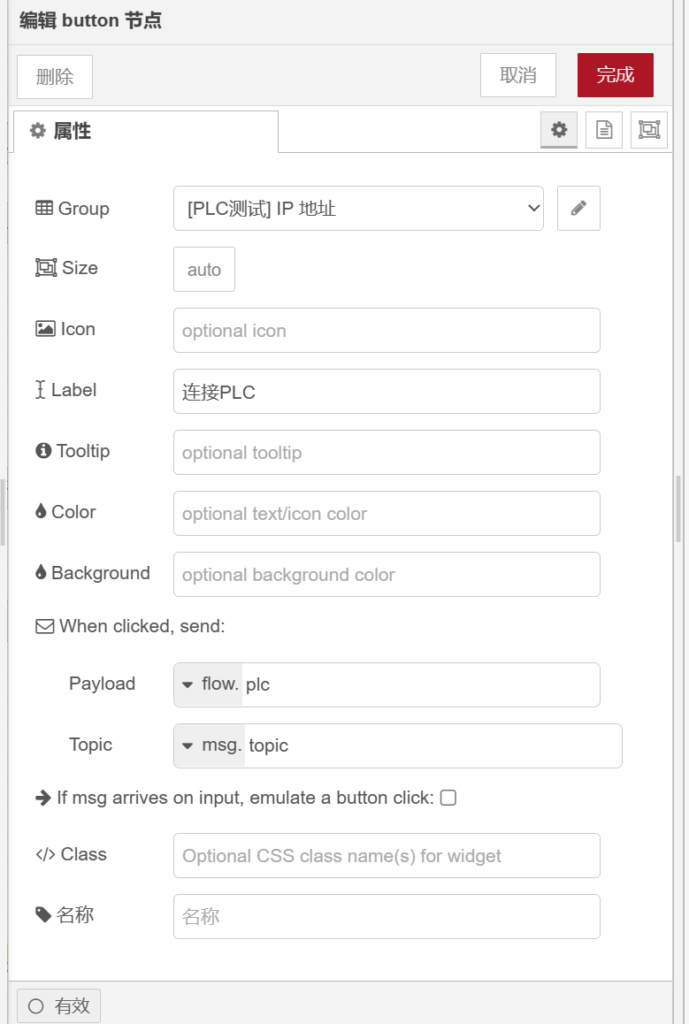689x1024 pixels.
Task: Click the optional Icon input field
Action: tap(386, 330)
